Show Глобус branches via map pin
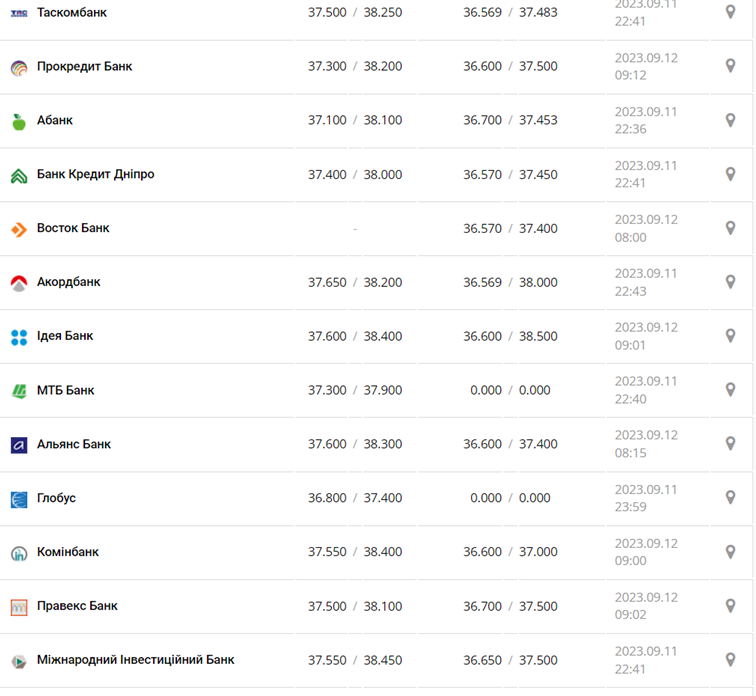The width and height of the screenshot is (756, 696). 730,497
